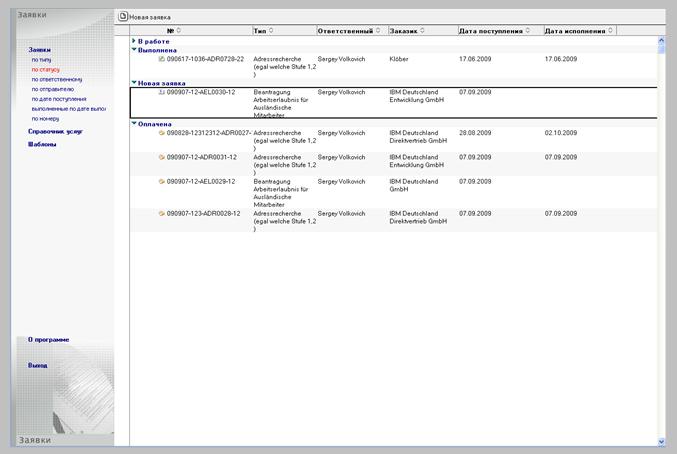Click the Выход link

pyautogui.click(x=38, y=366)
